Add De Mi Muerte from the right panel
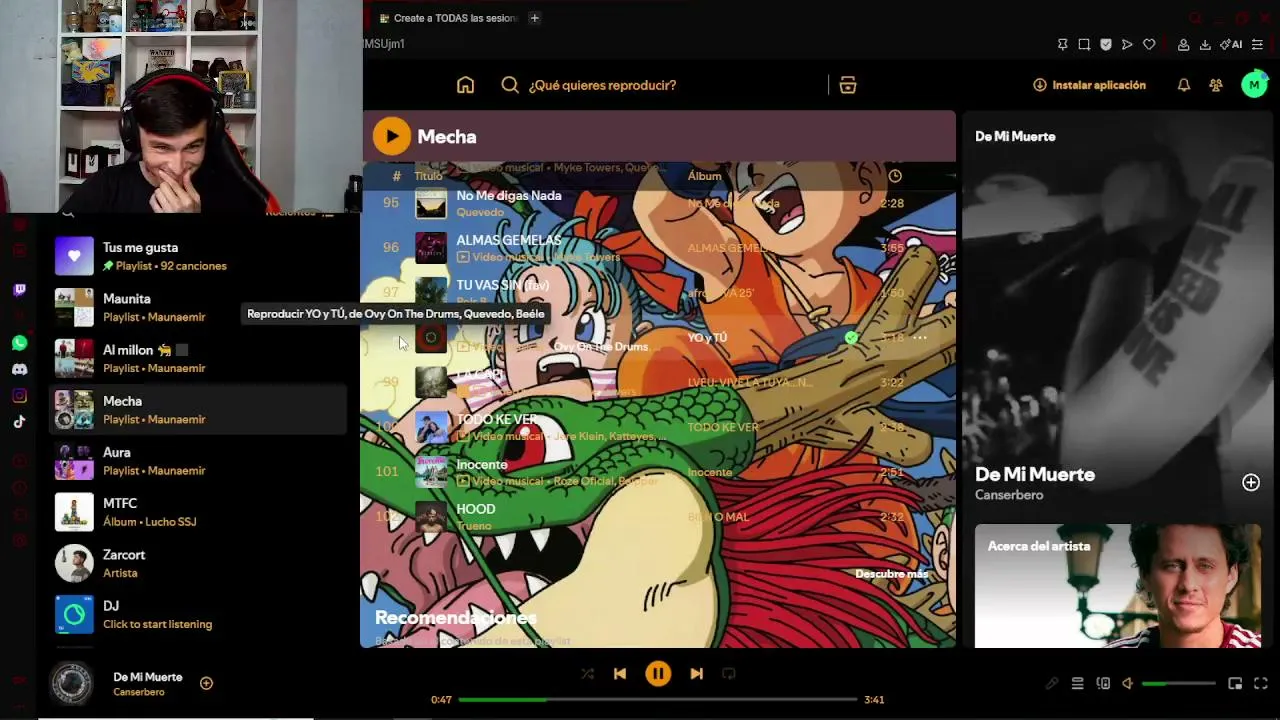 (1251, 483)
